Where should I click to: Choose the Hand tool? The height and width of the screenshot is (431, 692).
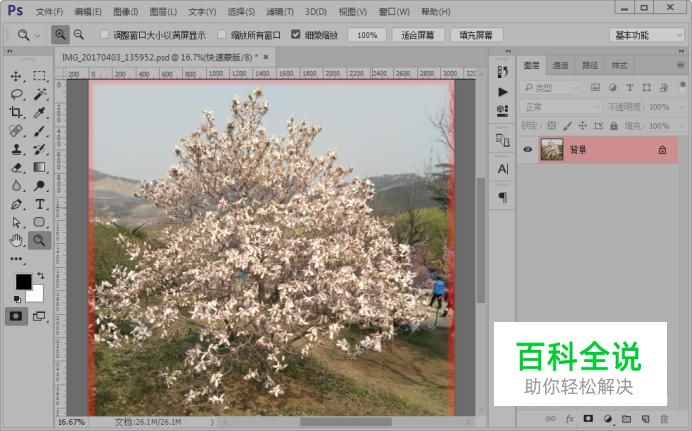coord(16,240)
